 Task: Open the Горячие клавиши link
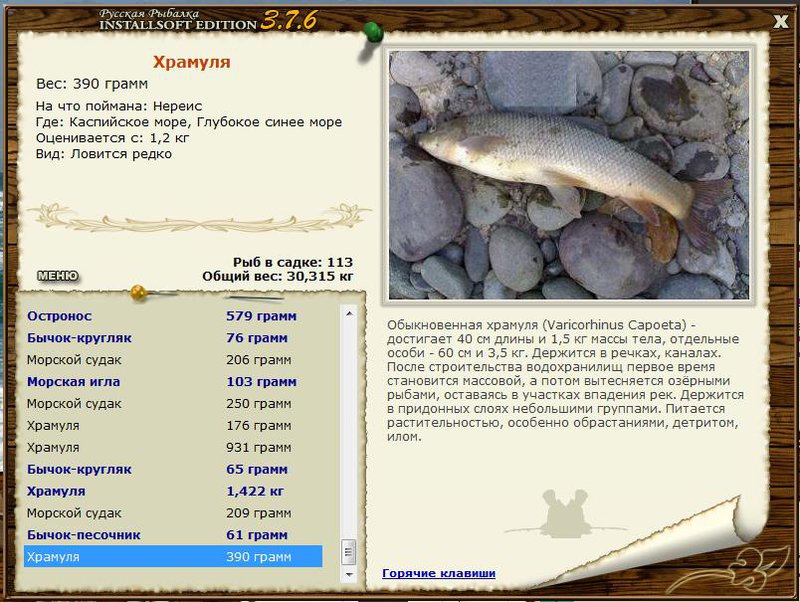coord(439,573)
